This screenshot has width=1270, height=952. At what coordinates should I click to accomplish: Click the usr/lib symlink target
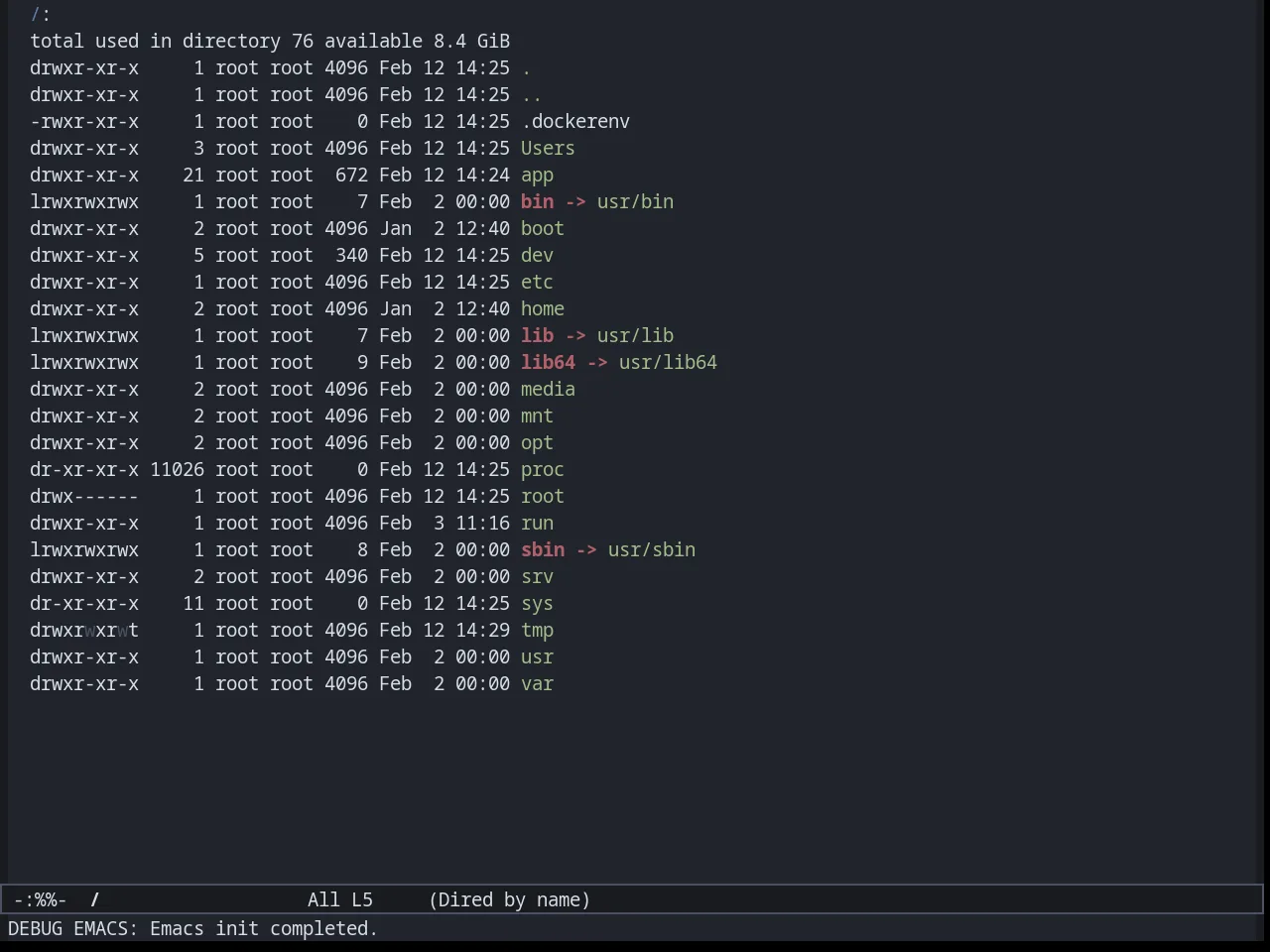click(635, 335)
